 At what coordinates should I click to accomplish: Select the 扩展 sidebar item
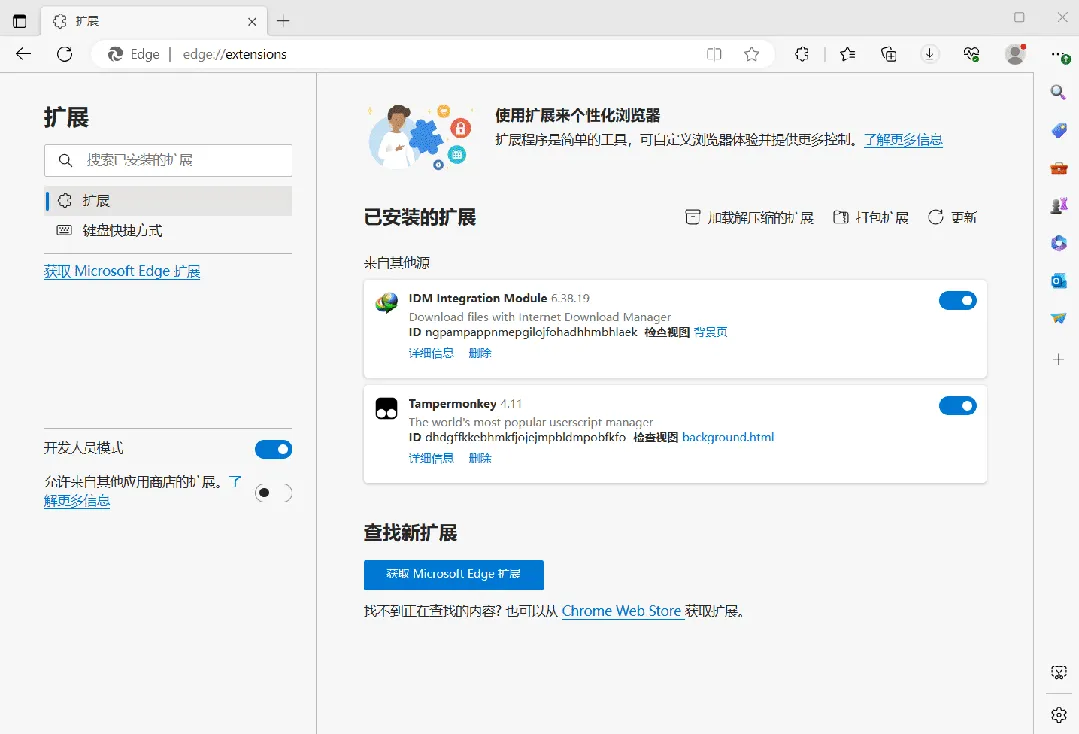coord(168,201)
